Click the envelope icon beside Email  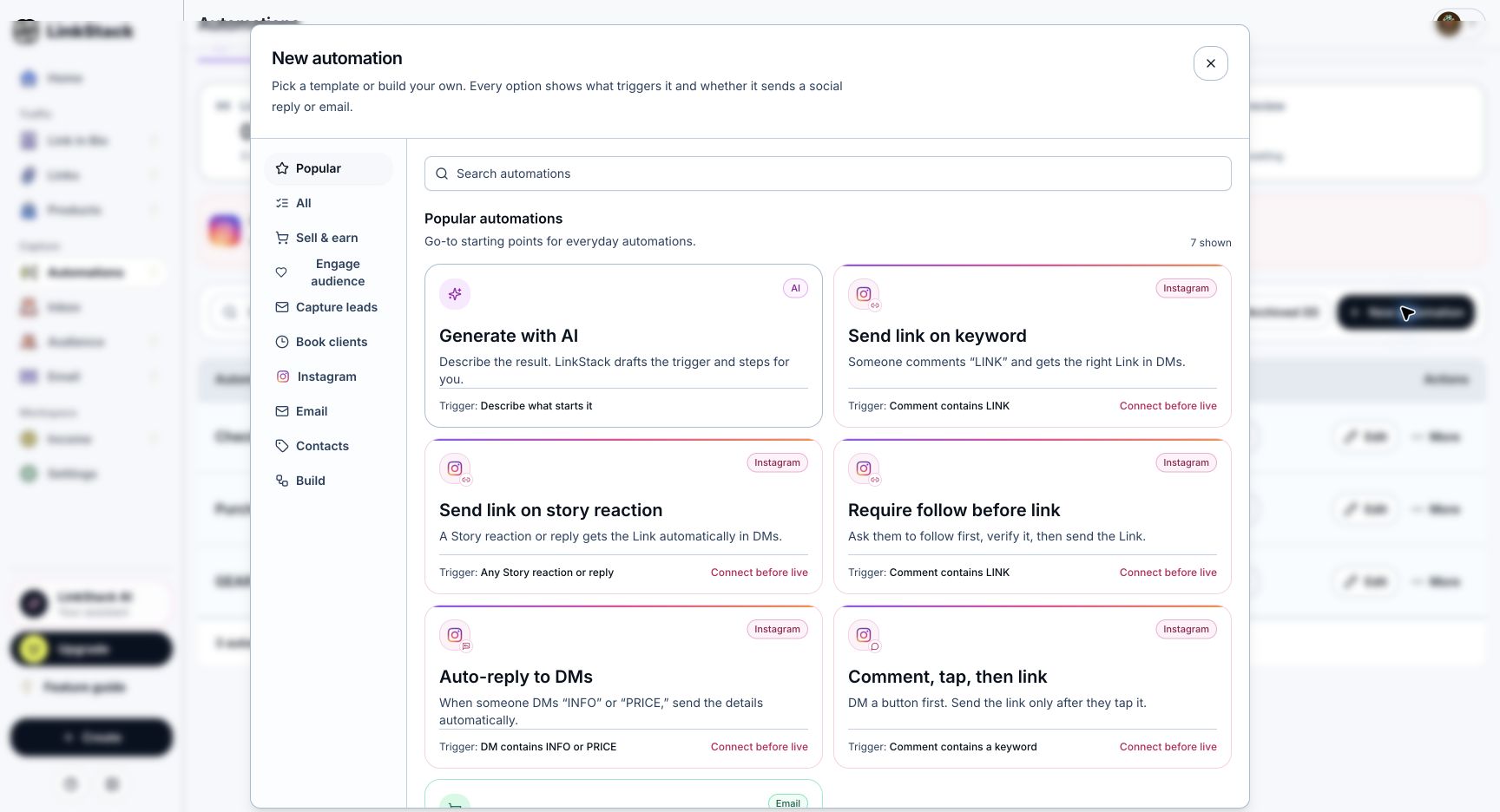point(282,411)
